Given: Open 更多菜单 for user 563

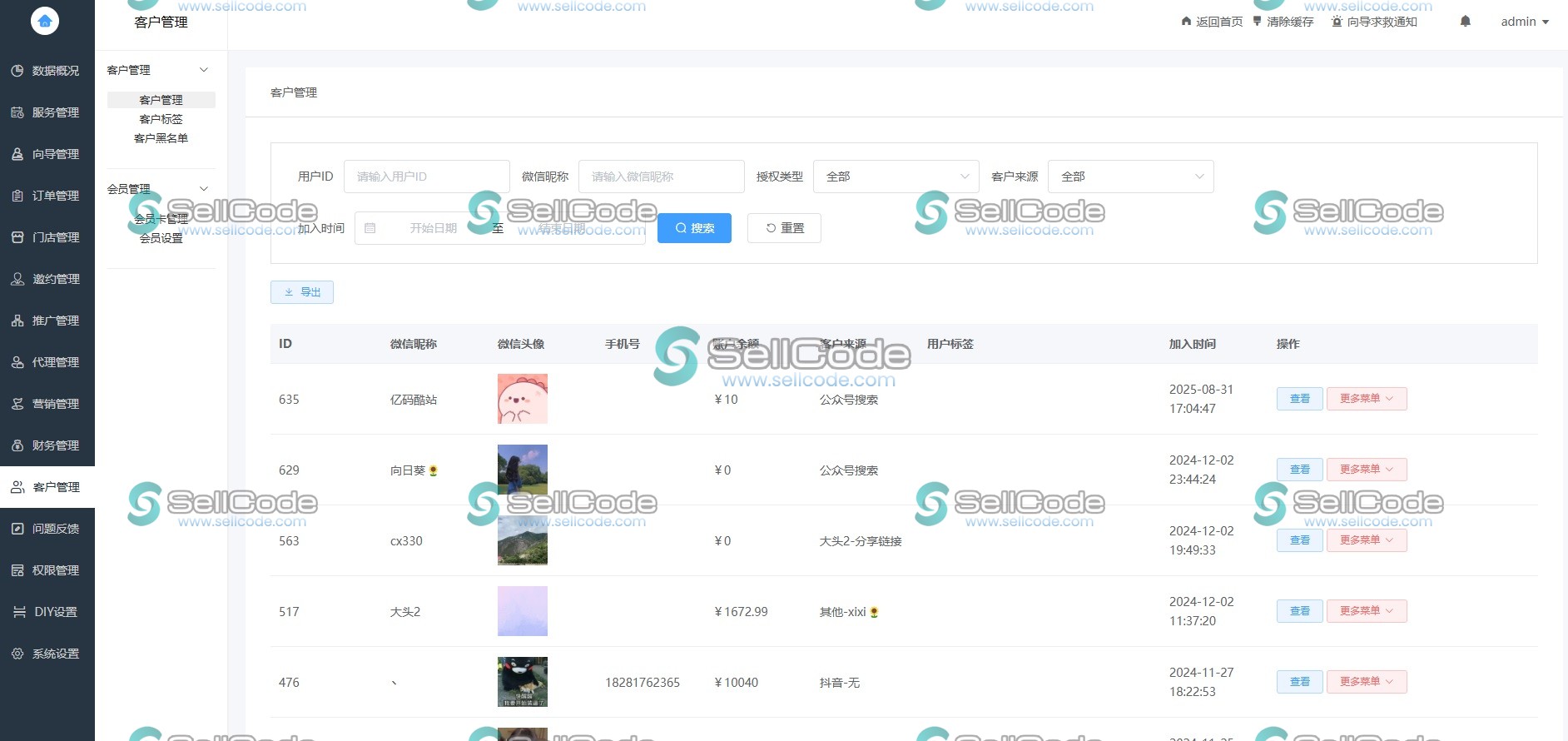Looking at the screenshot, I should 1367,540.
